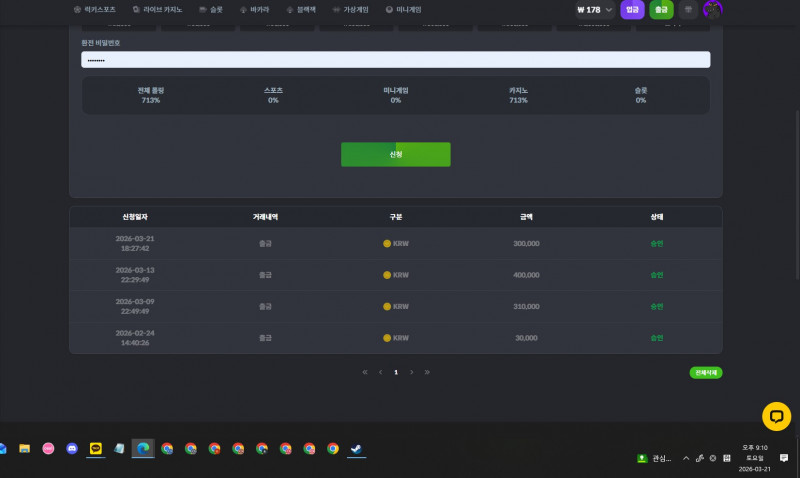Open File Explorer from the taskbar
This screenshot has width=800, height=478.
pyautogui.click(x=24, y=449)
